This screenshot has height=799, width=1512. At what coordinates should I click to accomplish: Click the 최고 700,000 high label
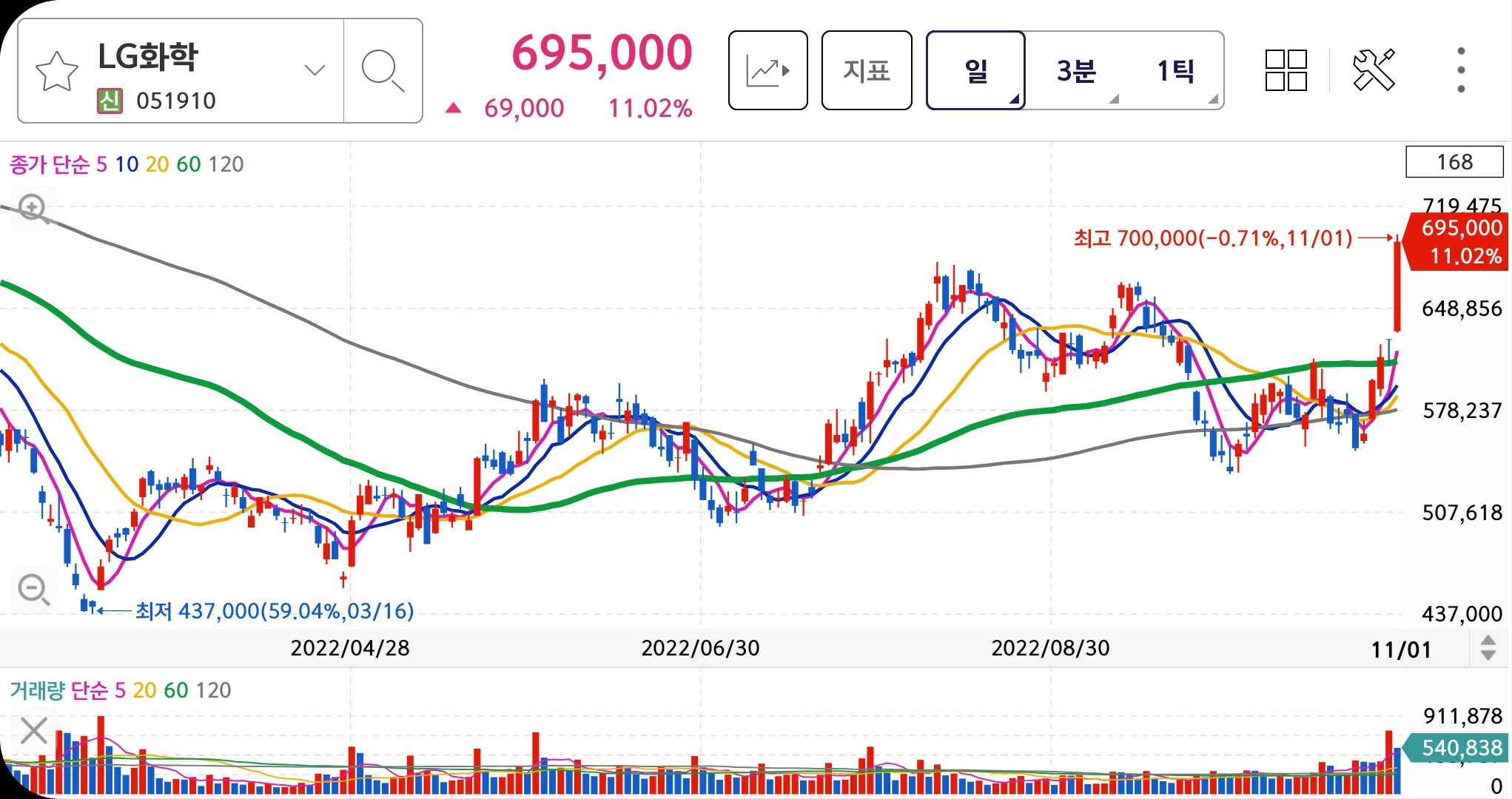tap(1212, 238)
